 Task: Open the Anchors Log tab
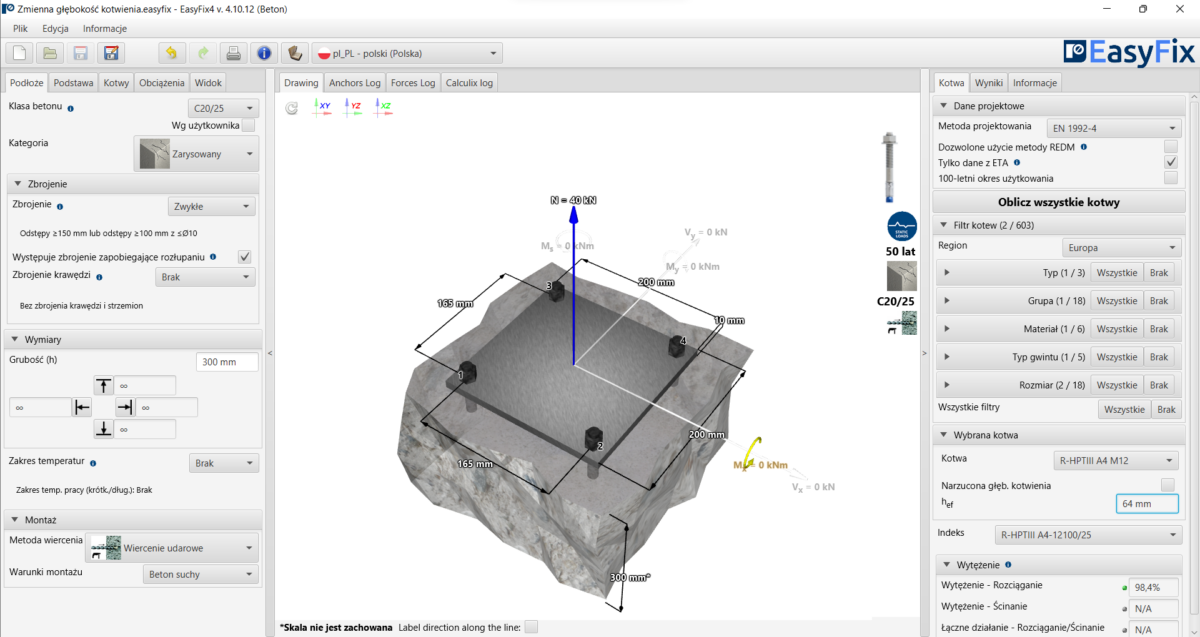[x=355, y=83]
